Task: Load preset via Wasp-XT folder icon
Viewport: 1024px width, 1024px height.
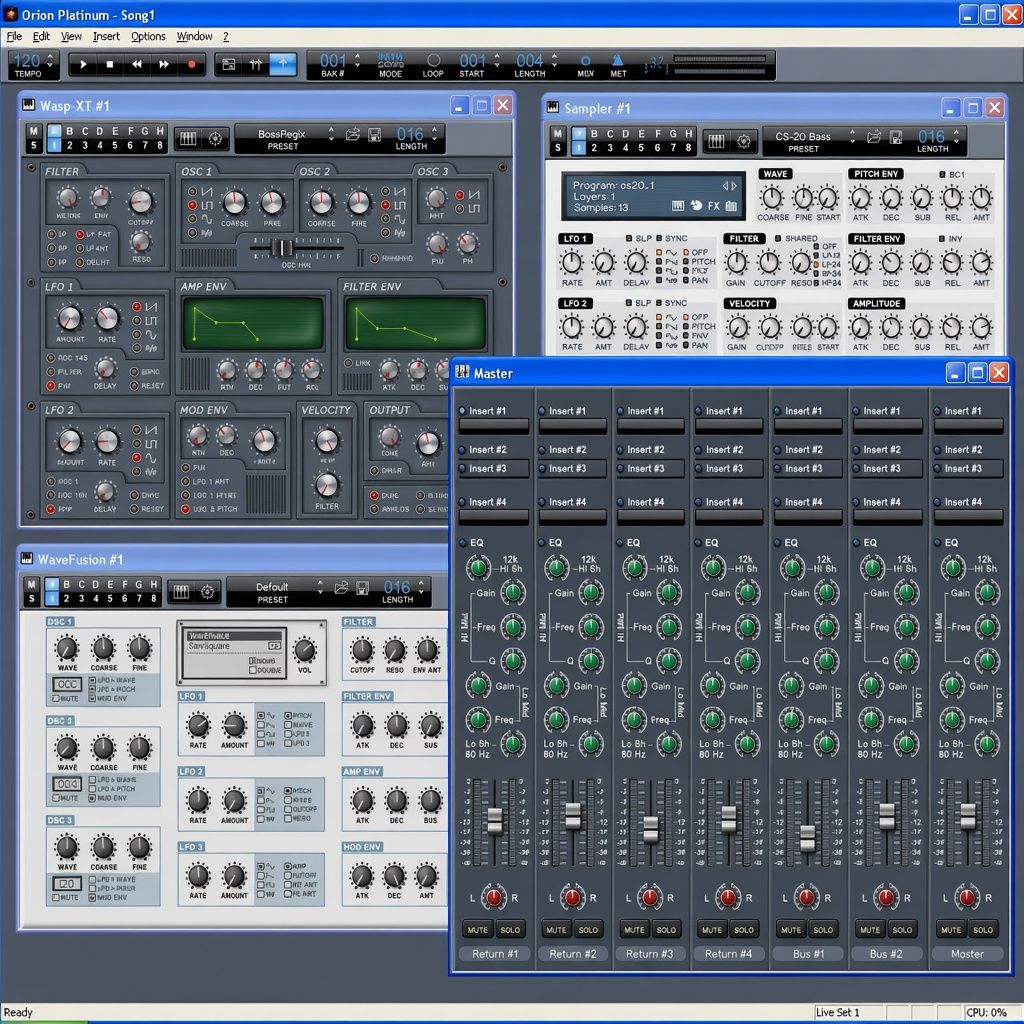Action: (353, 135)
